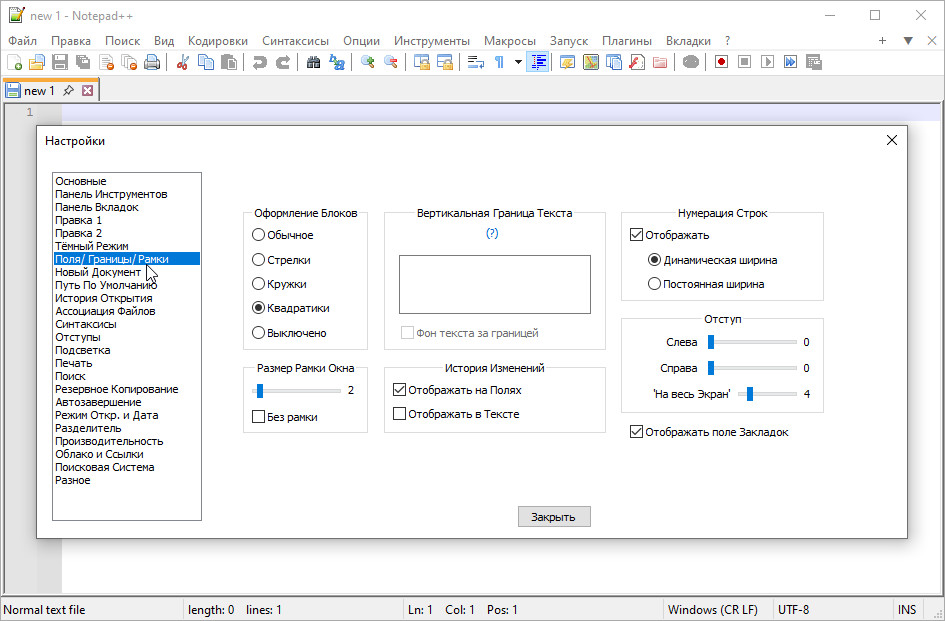Viewport: 945px width, 621px height.
Task: Click the New file toolbar icon
Action: (14, 62)
